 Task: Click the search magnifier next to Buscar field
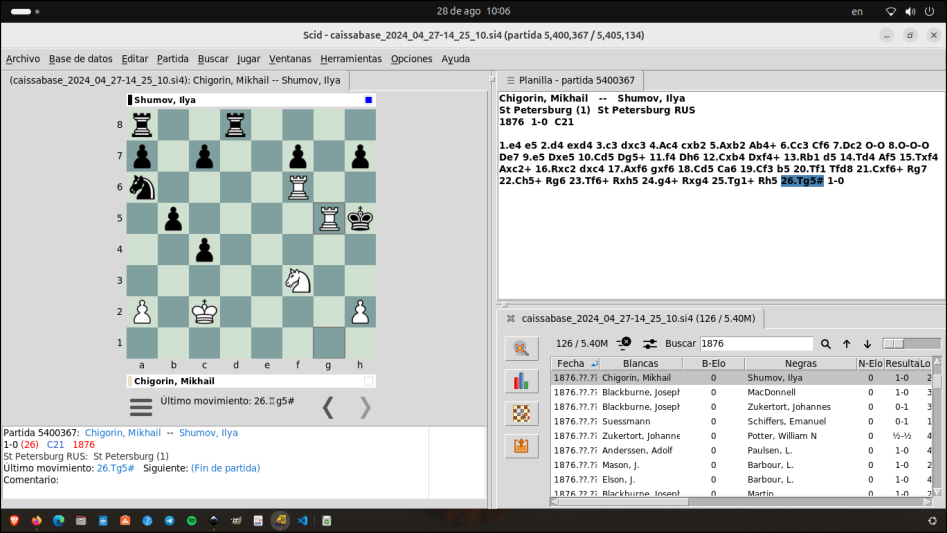(x=826, y=343)
